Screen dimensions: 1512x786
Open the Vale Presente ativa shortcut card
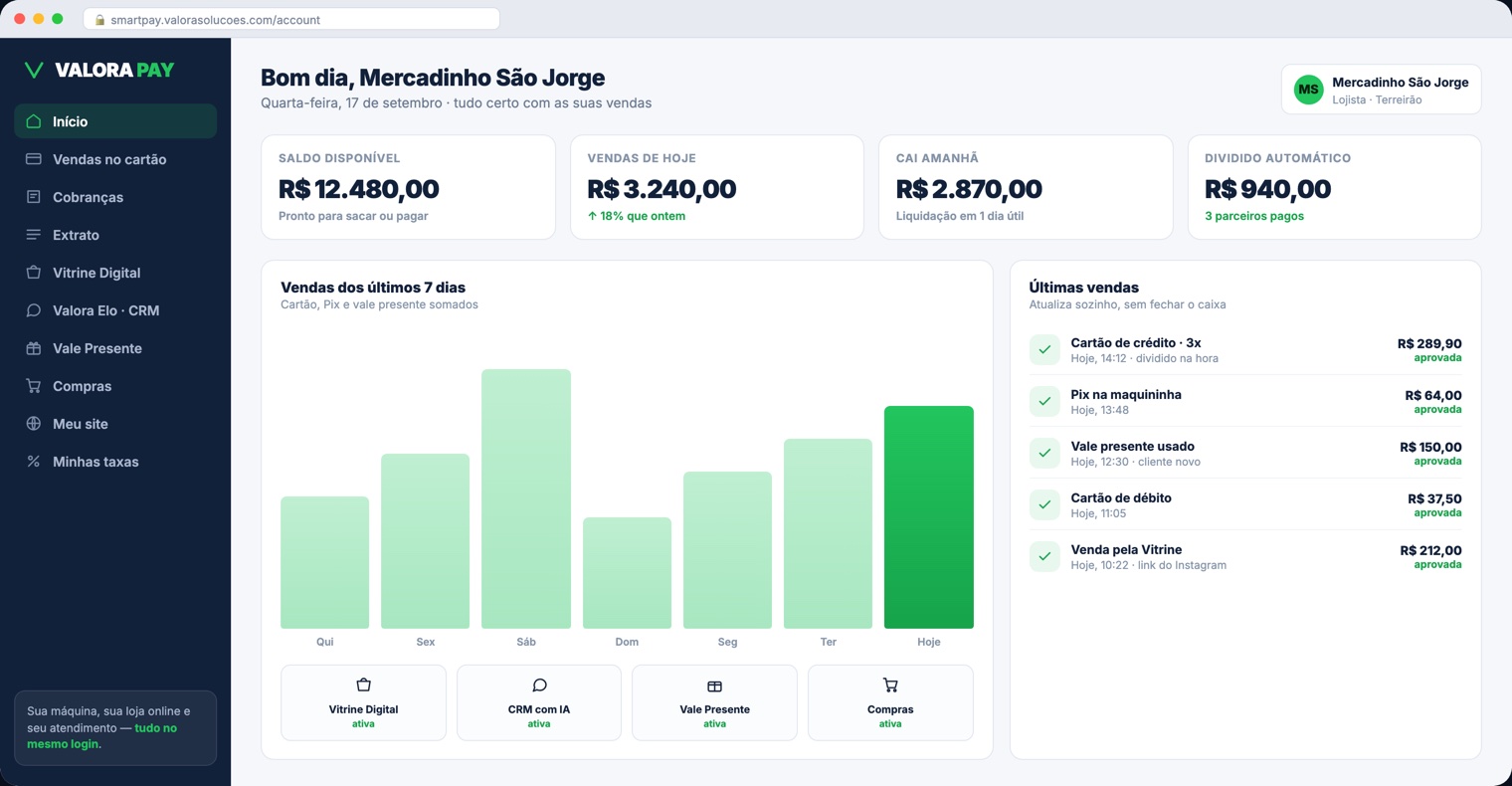click(x=714, y=703)
